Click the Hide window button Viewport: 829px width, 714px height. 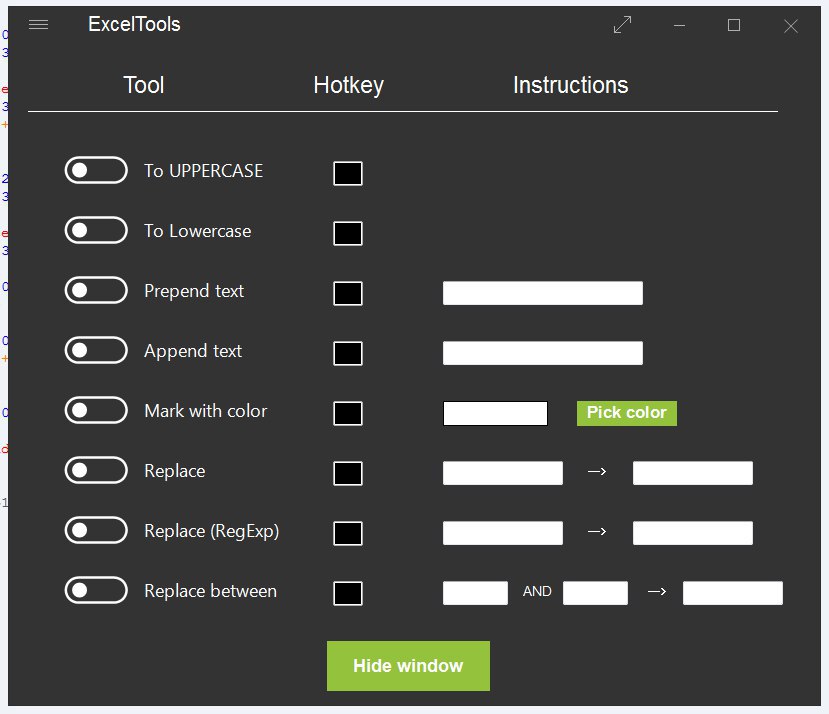coord(408,666)
